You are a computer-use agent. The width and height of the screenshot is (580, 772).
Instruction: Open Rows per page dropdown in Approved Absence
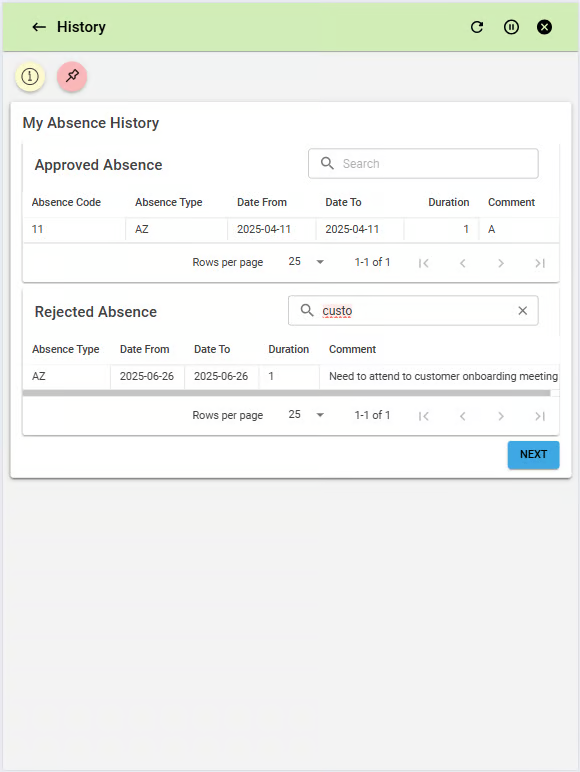[x=306, y=262]
